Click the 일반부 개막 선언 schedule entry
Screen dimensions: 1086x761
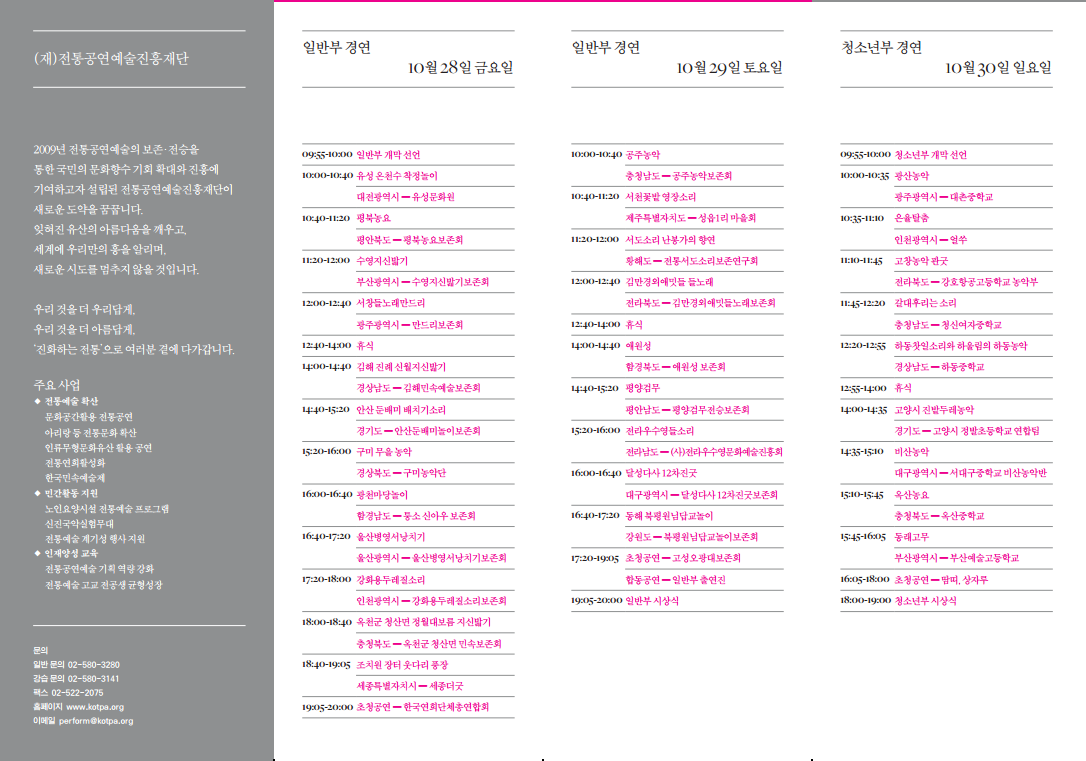(388, 155)
